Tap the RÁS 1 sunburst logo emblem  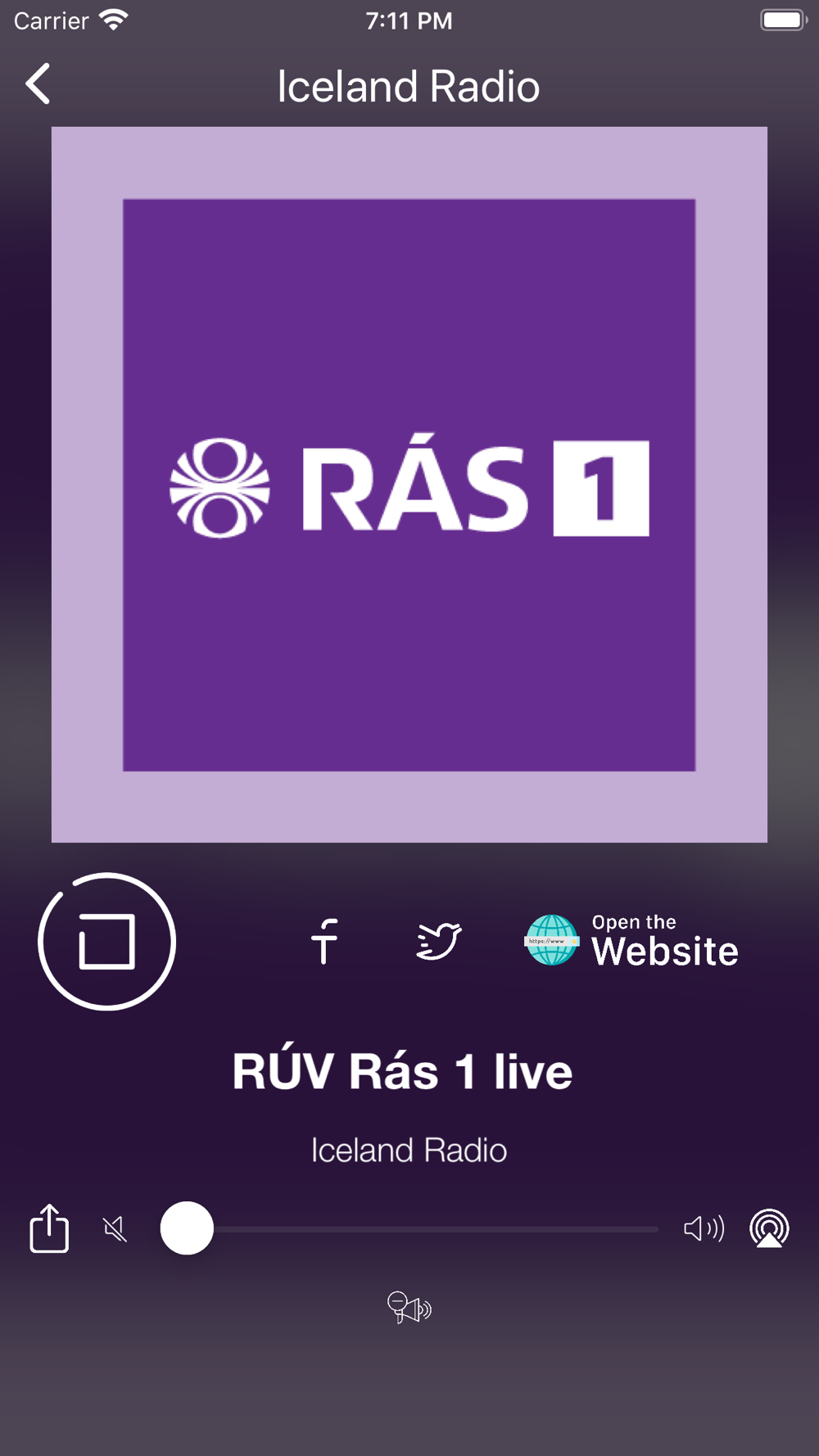pyautogui.click(x=219, y=488)
